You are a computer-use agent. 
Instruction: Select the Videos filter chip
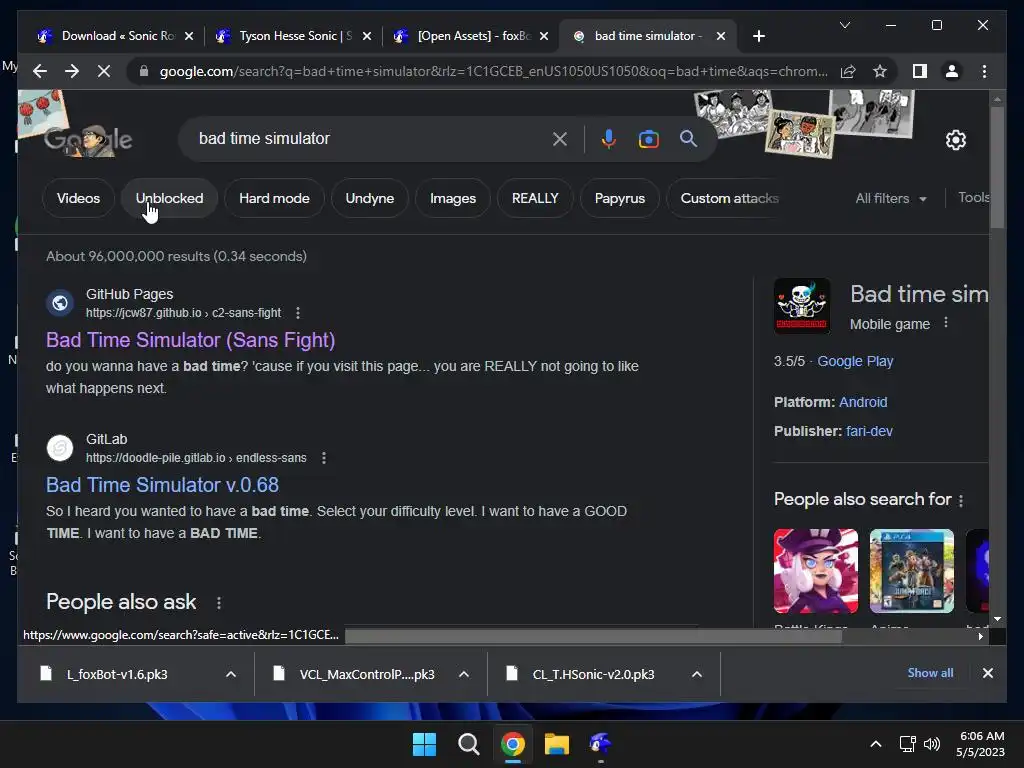[78, 199]
